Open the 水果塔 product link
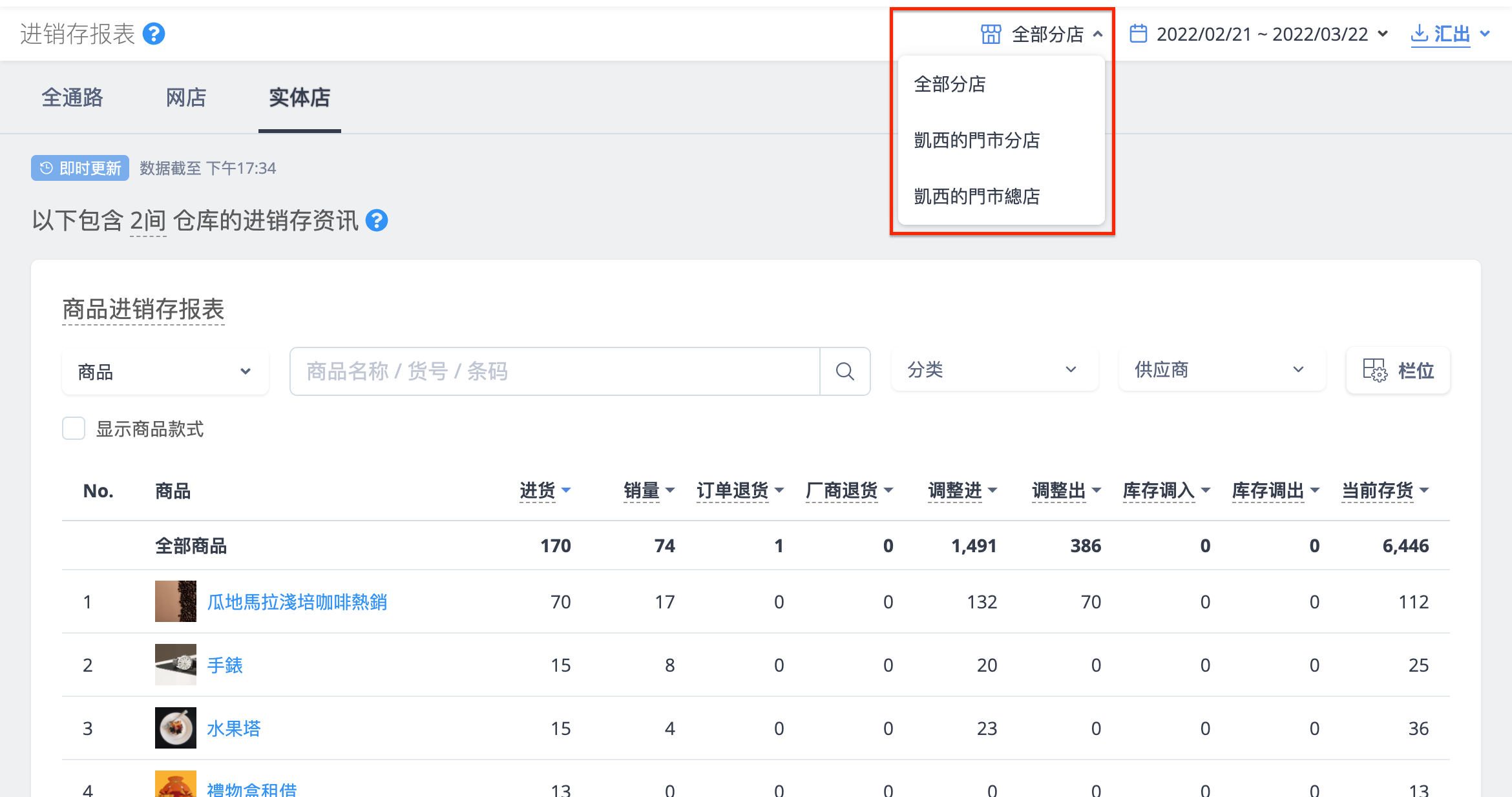Image resolution: width=1512 pixels, height=797 pixels. (234, 729)
